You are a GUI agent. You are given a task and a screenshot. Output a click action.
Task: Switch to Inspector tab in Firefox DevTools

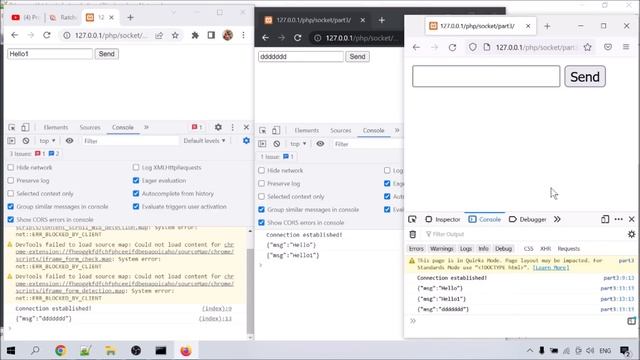click(x=443, y=220)
